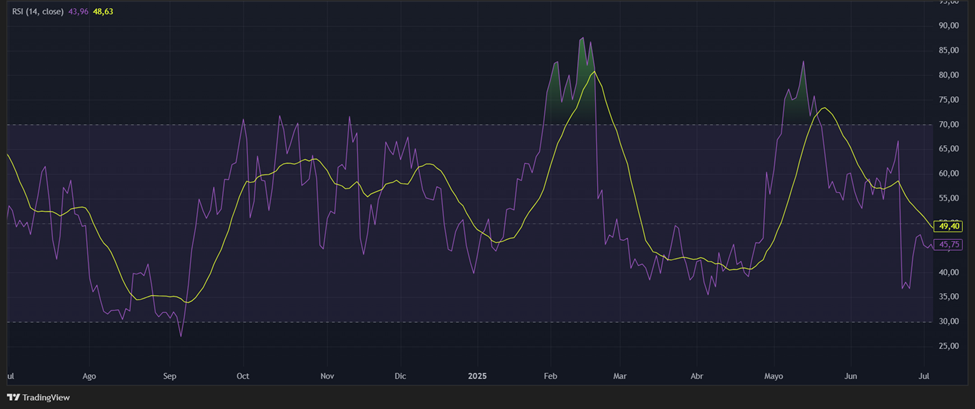The height and width of the screenshot is (409, 975).
Task: Click the 25,00 label on price scale
Action: [x=947, y=346]
